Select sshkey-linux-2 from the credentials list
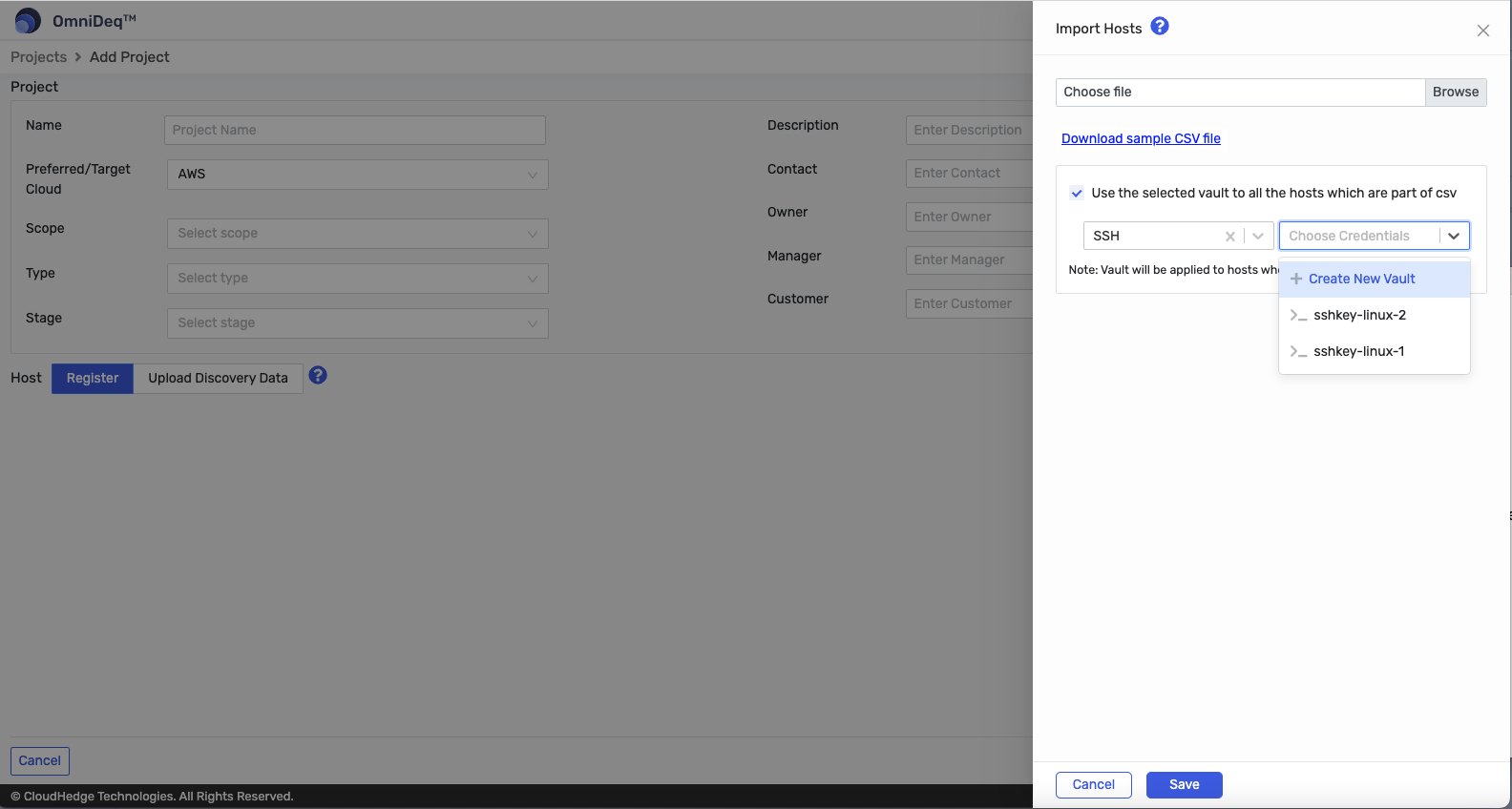Screen dimensions: 1512x809 point(1359,315)
